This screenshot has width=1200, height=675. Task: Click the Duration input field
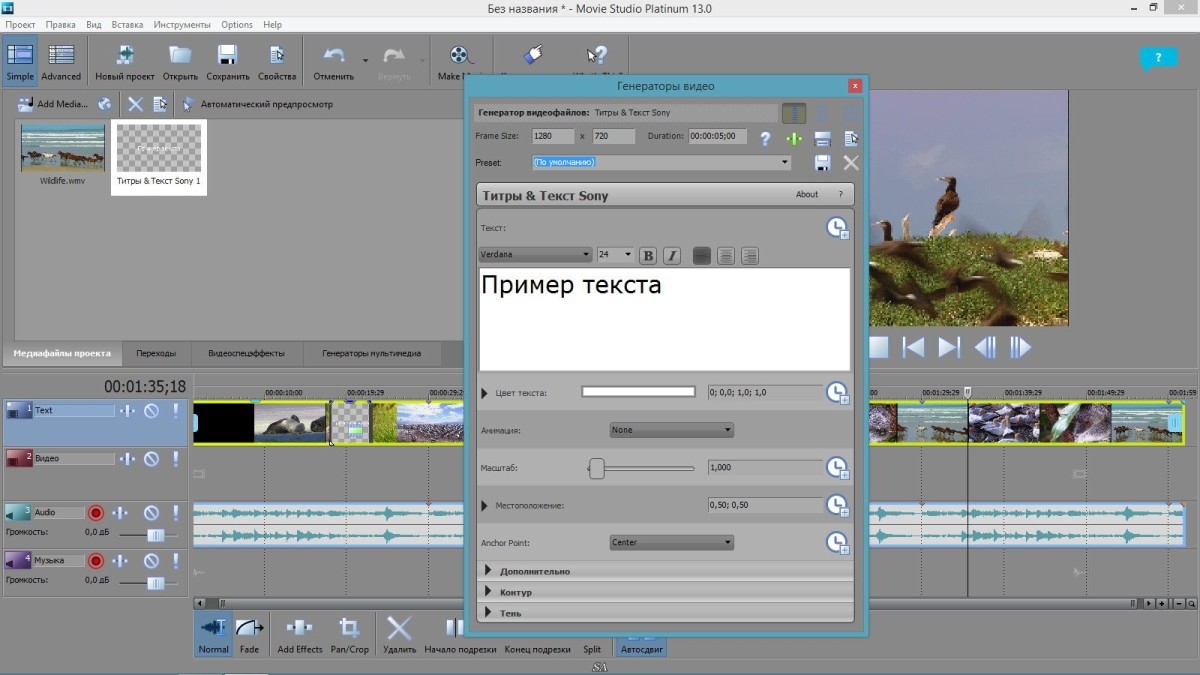coord(718,136)
